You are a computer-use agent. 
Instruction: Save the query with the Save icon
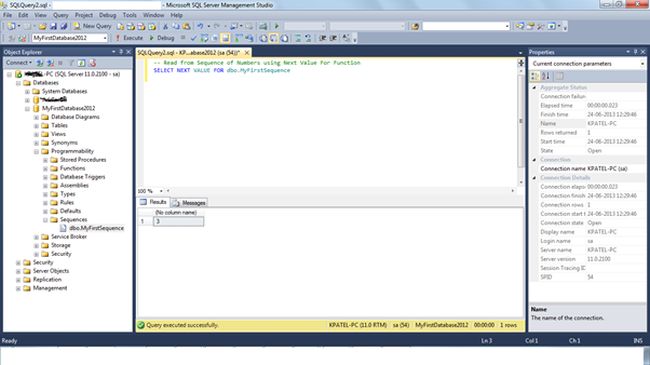tap(53, 26)
